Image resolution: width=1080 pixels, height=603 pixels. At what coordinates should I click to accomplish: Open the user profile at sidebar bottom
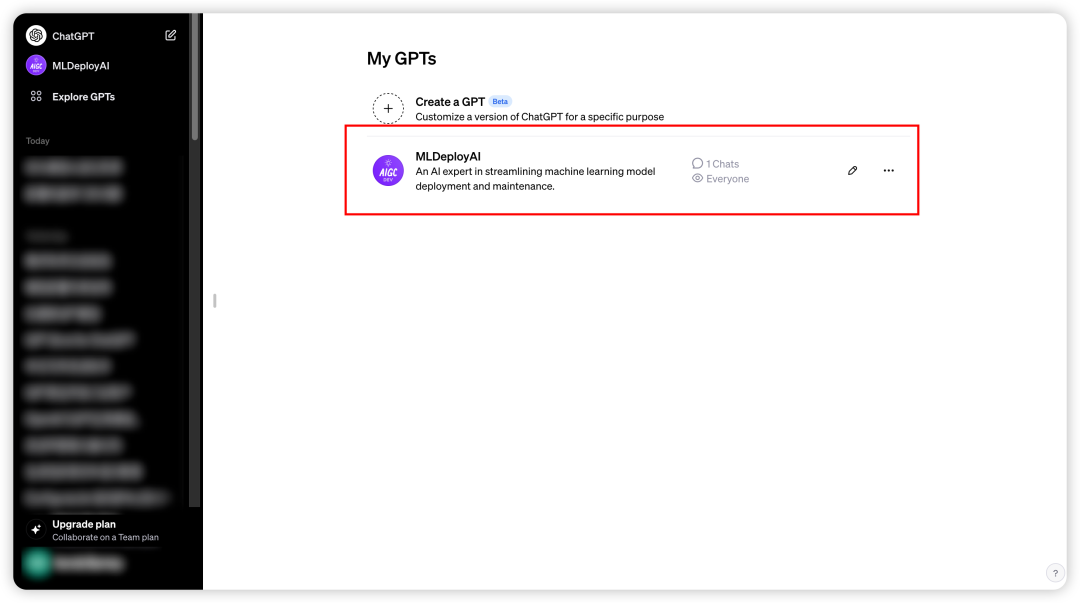[x=76, y=564]
